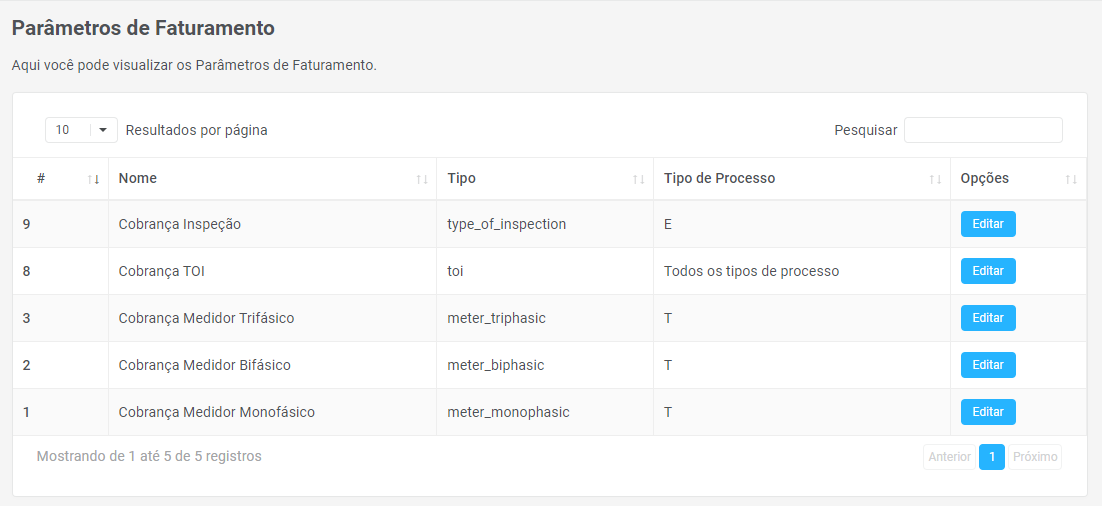Screen dimensions: 1102x506
Task: Click sort arrows icon in Nome column
Action: [422, 179]
